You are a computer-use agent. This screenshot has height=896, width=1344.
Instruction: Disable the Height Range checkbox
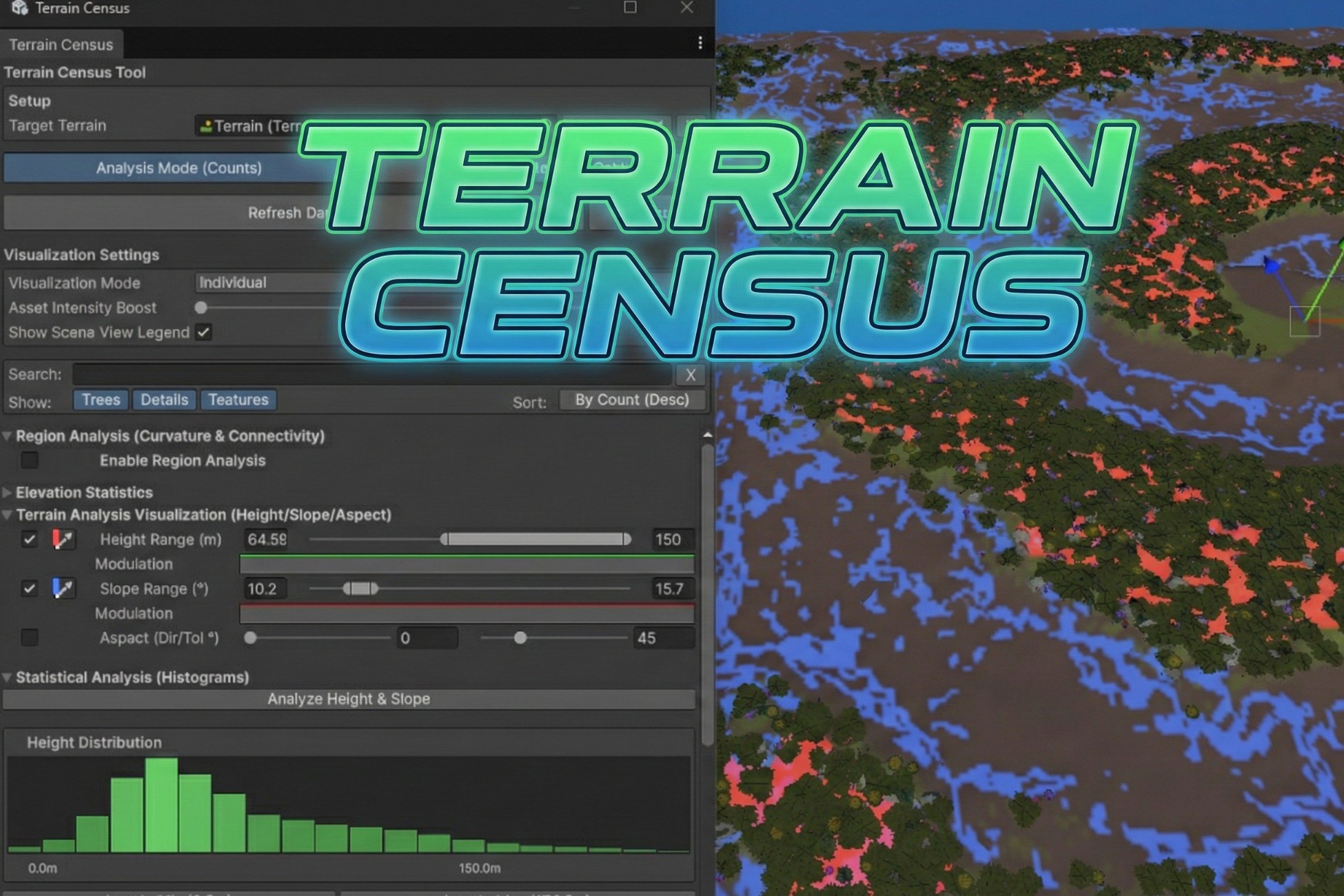[30, 540]
